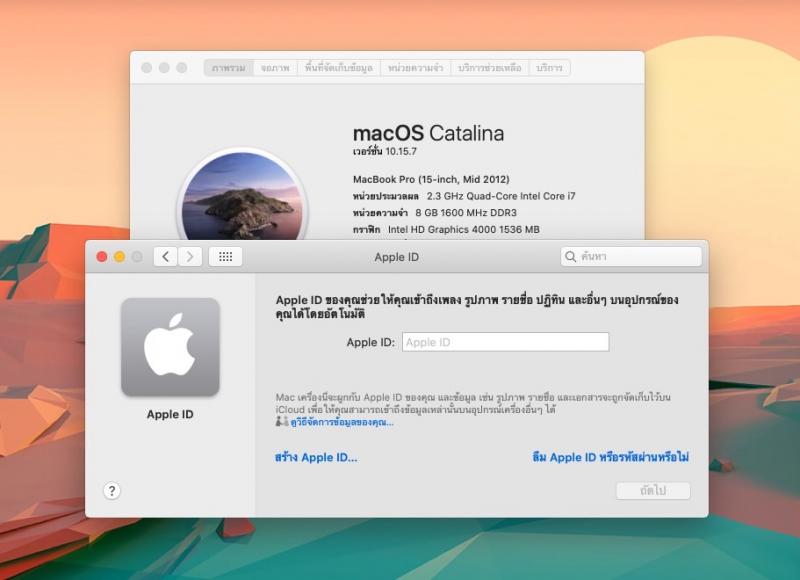This screenshot has height=580, width=800.
Task: Click the large Apple ID logo icon
Action: [170, 346]
